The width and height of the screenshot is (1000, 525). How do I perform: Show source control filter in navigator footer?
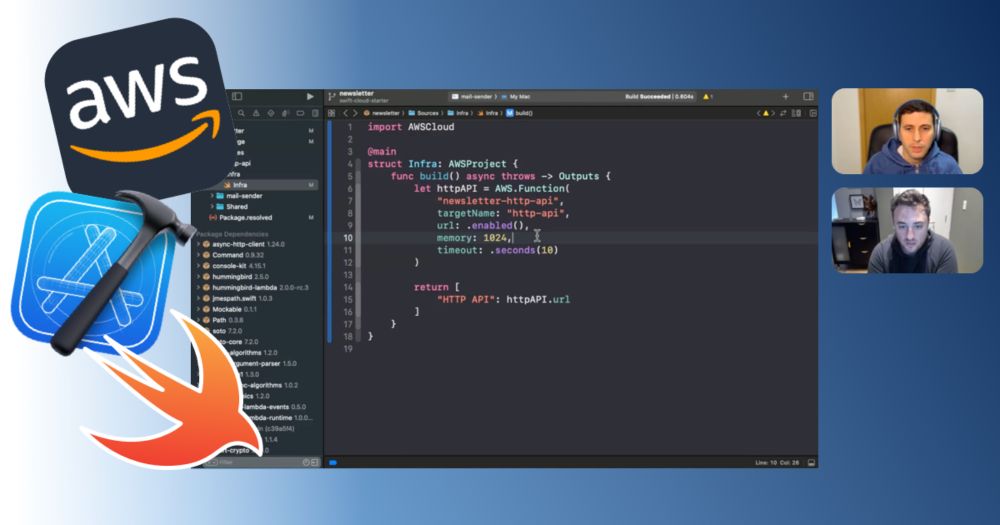tap(314, 462)
